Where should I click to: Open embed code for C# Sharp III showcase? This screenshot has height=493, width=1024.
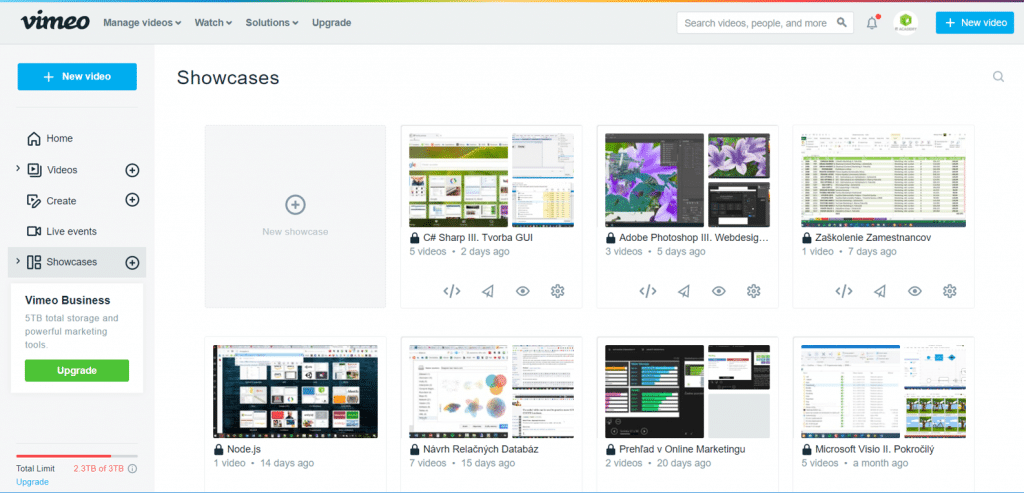452,291
